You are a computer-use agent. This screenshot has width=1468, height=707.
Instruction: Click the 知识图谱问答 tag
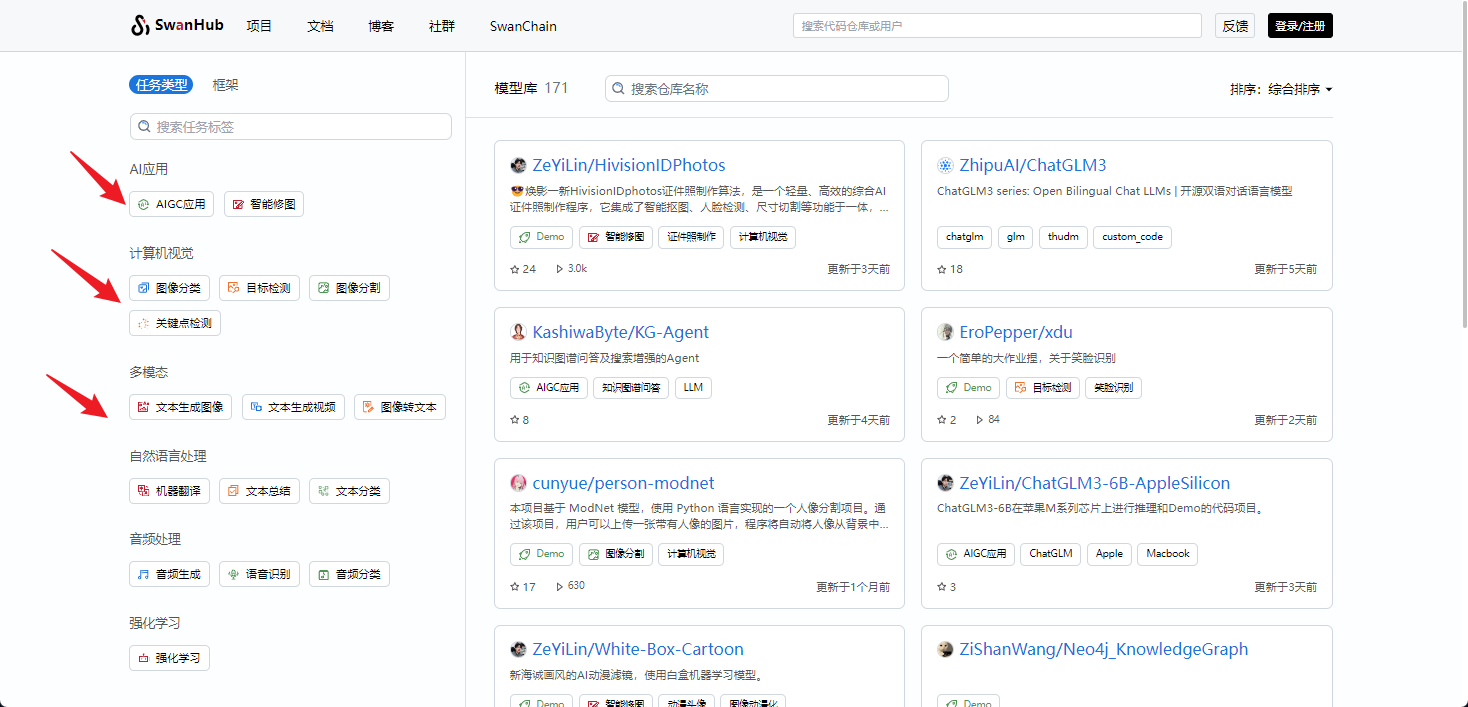point(632,388)
